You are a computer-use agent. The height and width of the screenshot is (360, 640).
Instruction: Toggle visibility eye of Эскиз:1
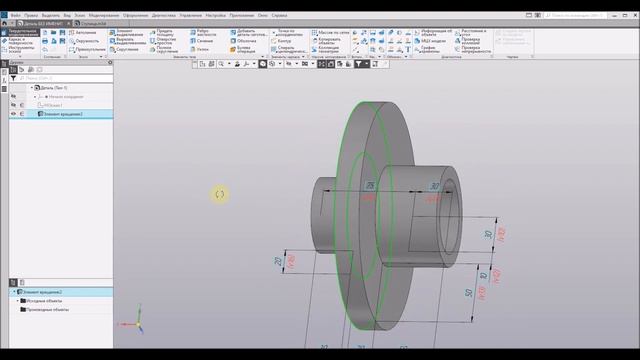coord(13,105)
